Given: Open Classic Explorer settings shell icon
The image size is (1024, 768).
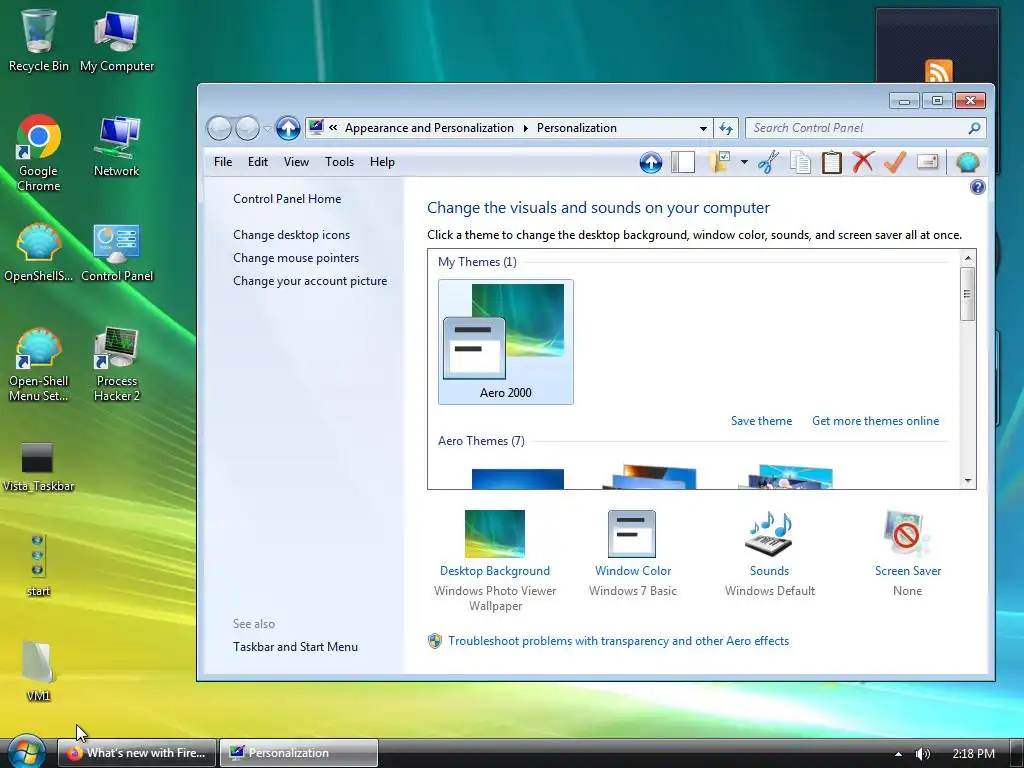Looking at the screenshot, I should pyautogui.click(x=967, y=162).
